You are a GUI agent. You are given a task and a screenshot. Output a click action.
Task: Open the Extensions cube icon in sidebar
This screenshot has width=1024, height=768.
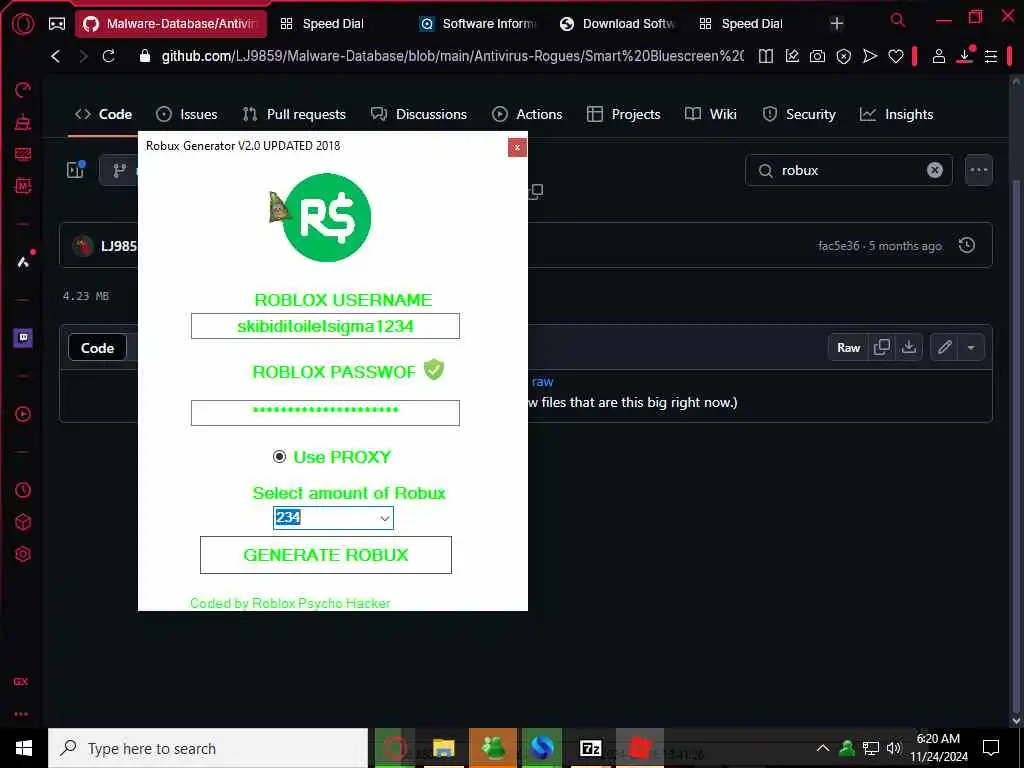23,522
